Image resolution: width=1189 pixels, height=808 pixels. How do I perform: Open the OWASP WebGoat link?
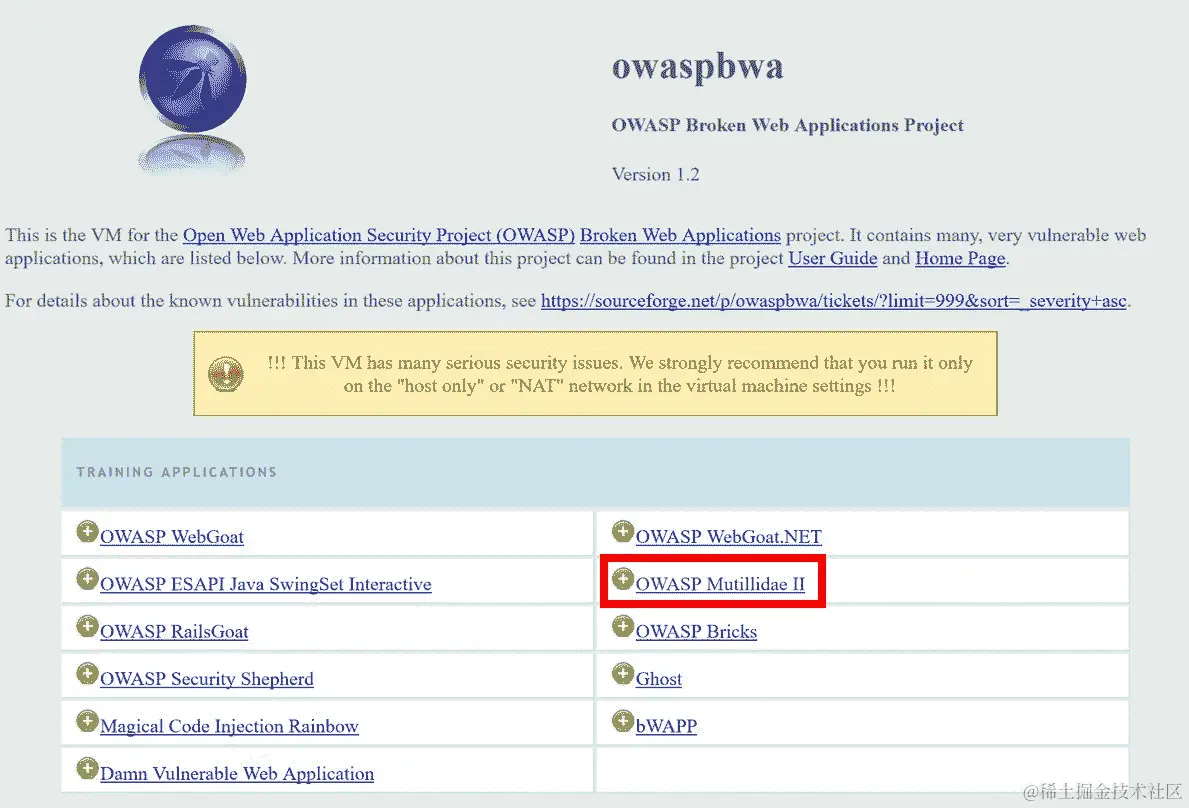(172, 537)
